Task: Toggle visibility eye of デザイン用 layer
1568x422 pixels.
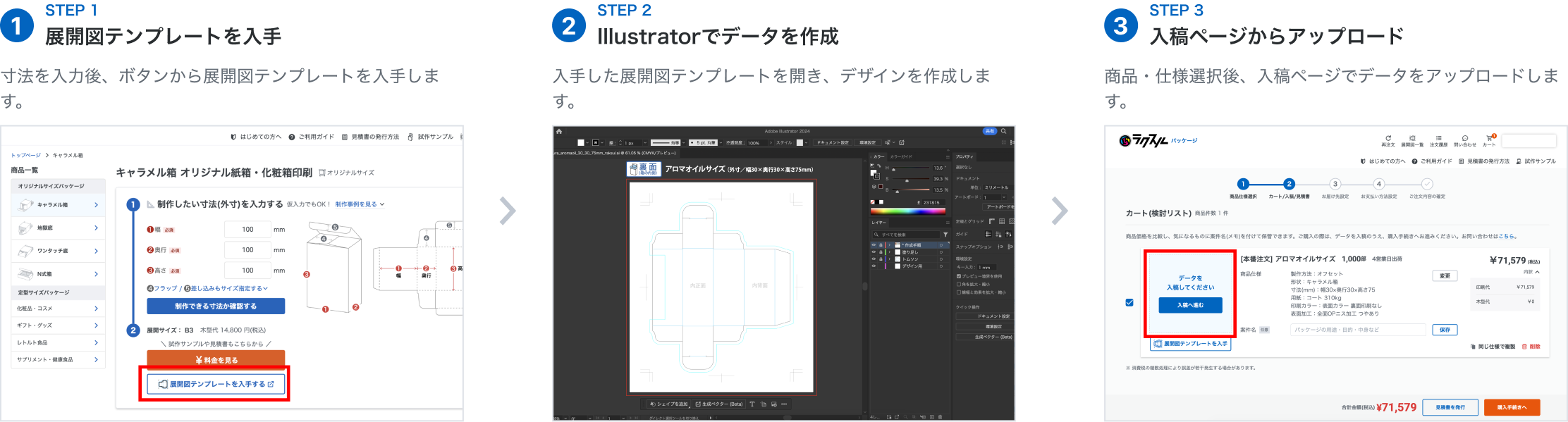Action: coord(874,266)
